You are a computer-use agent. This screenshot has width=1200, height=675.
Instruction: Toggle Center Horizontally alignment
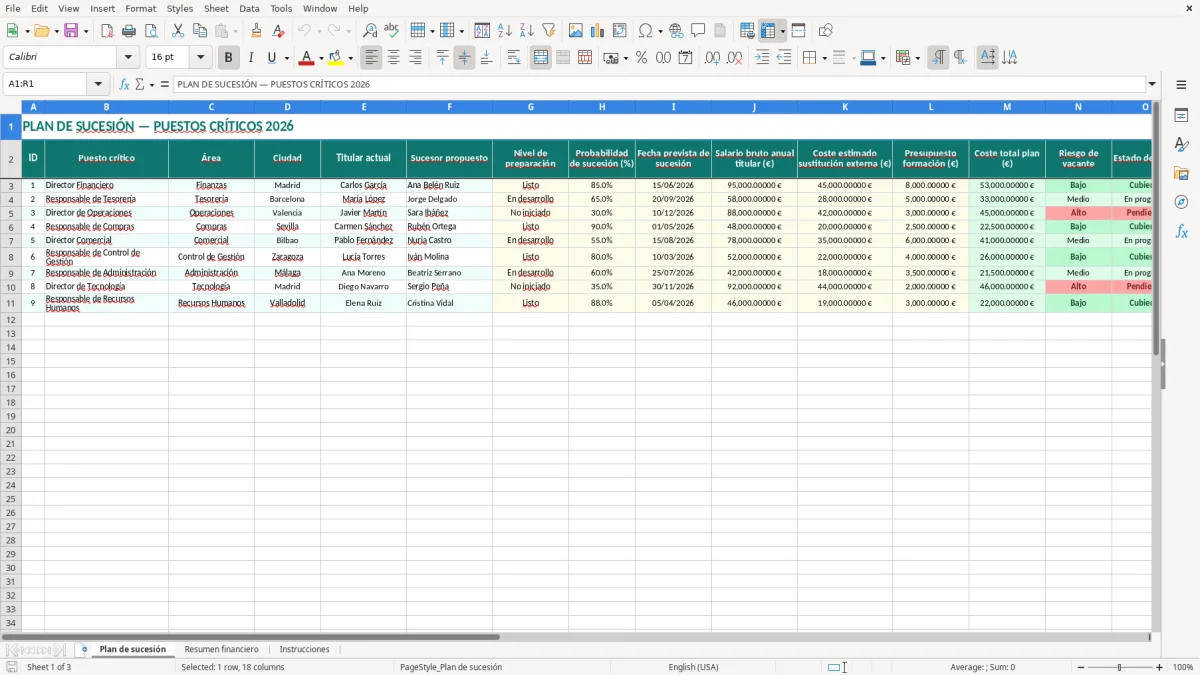(x=393, y=58)
